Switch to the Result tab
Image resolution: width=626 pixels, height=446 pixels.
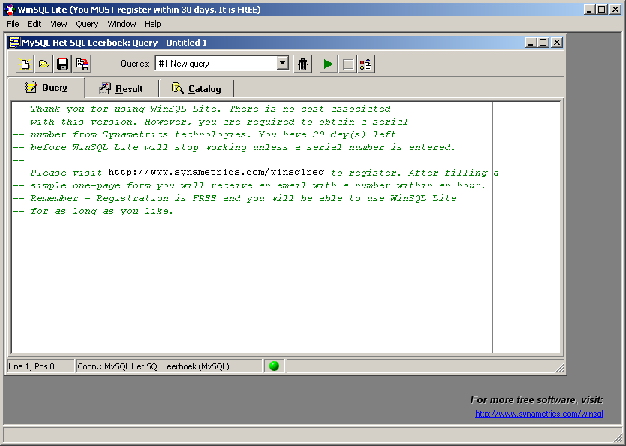(x=121, y=89)
